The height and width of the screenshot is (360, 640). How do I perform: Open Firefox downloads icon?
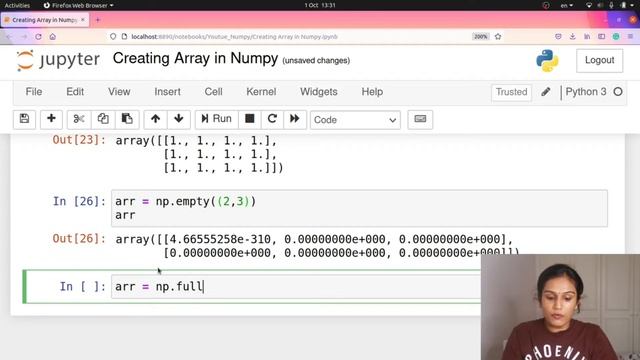point(572,37)
